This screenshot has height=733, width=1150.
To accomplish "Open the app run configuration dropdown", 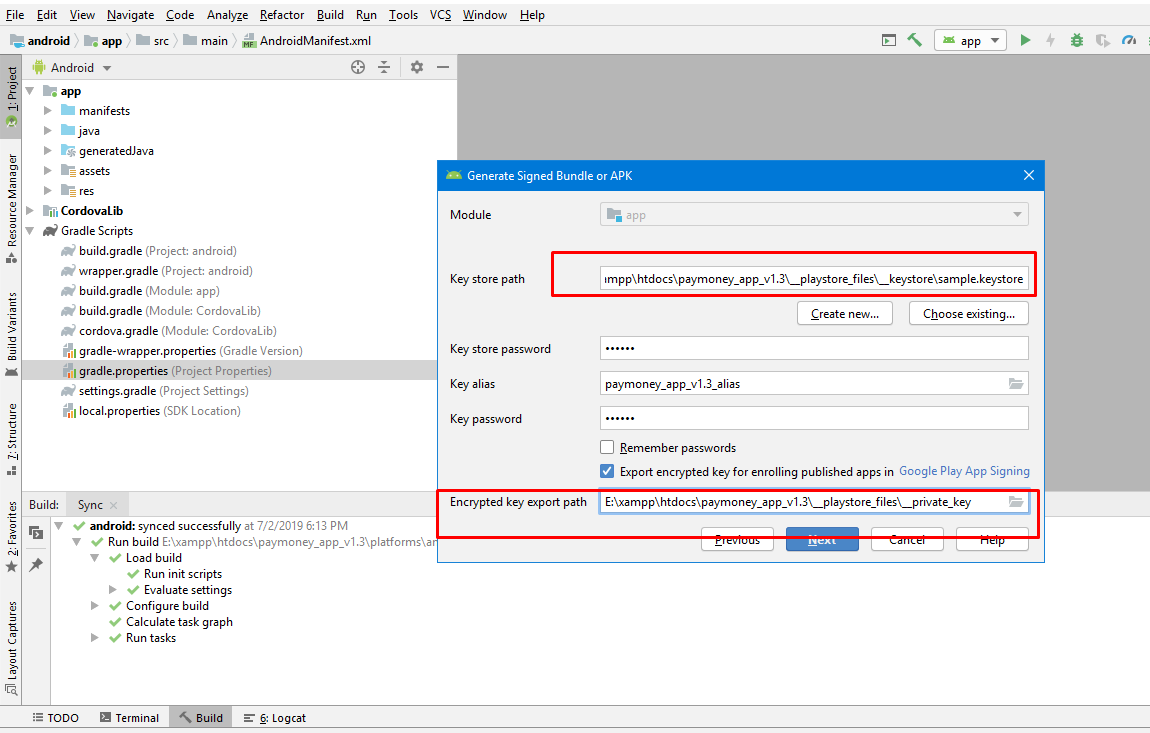I will coord(970,41).
